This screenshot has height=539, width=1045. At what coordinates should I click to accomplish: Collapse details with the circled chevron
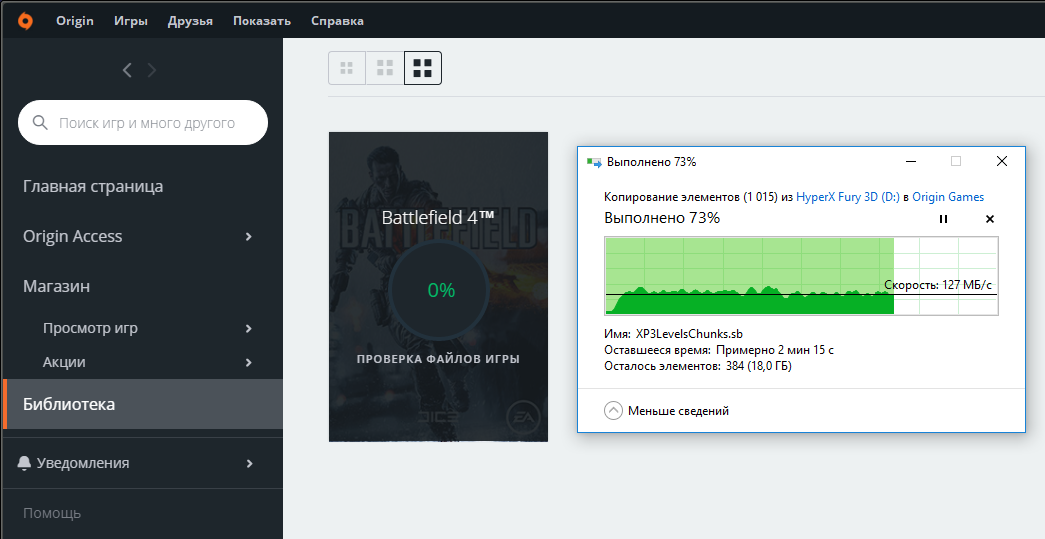tap(613, 410)
